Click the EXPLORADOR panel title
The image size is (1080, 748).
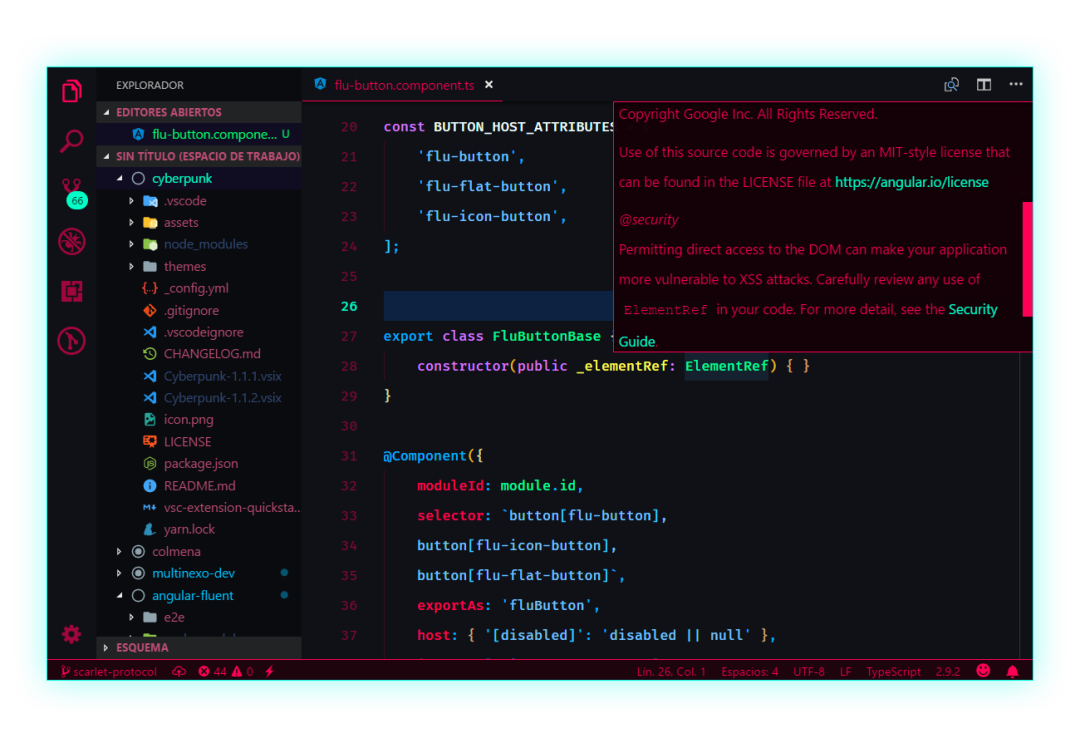tap(150, 85)
